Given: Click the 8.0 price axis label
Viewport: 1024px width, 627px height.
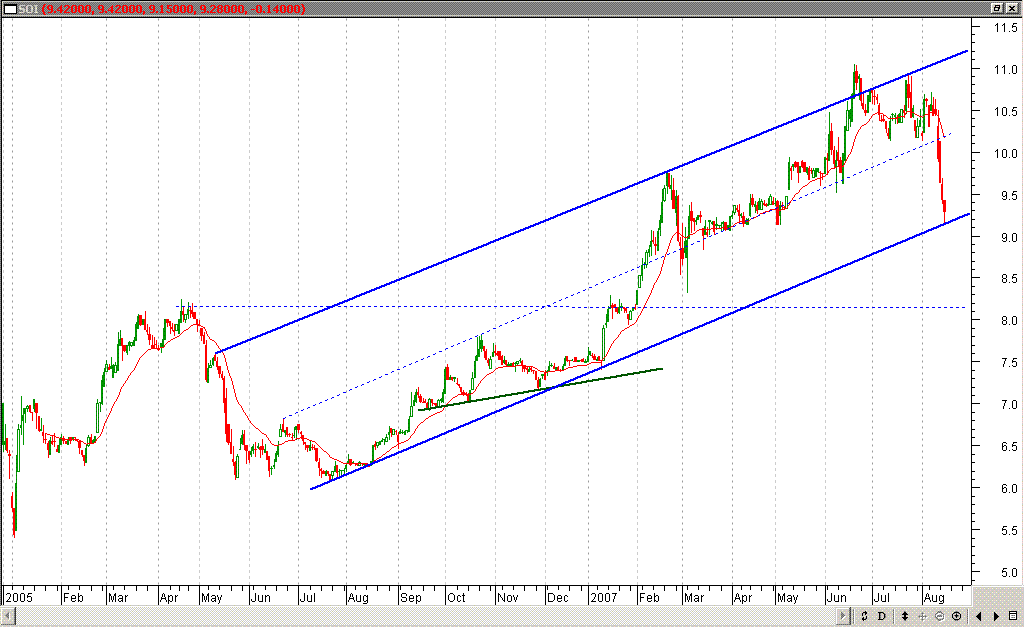Looking at the screenshot, I should click(1009, 321).
